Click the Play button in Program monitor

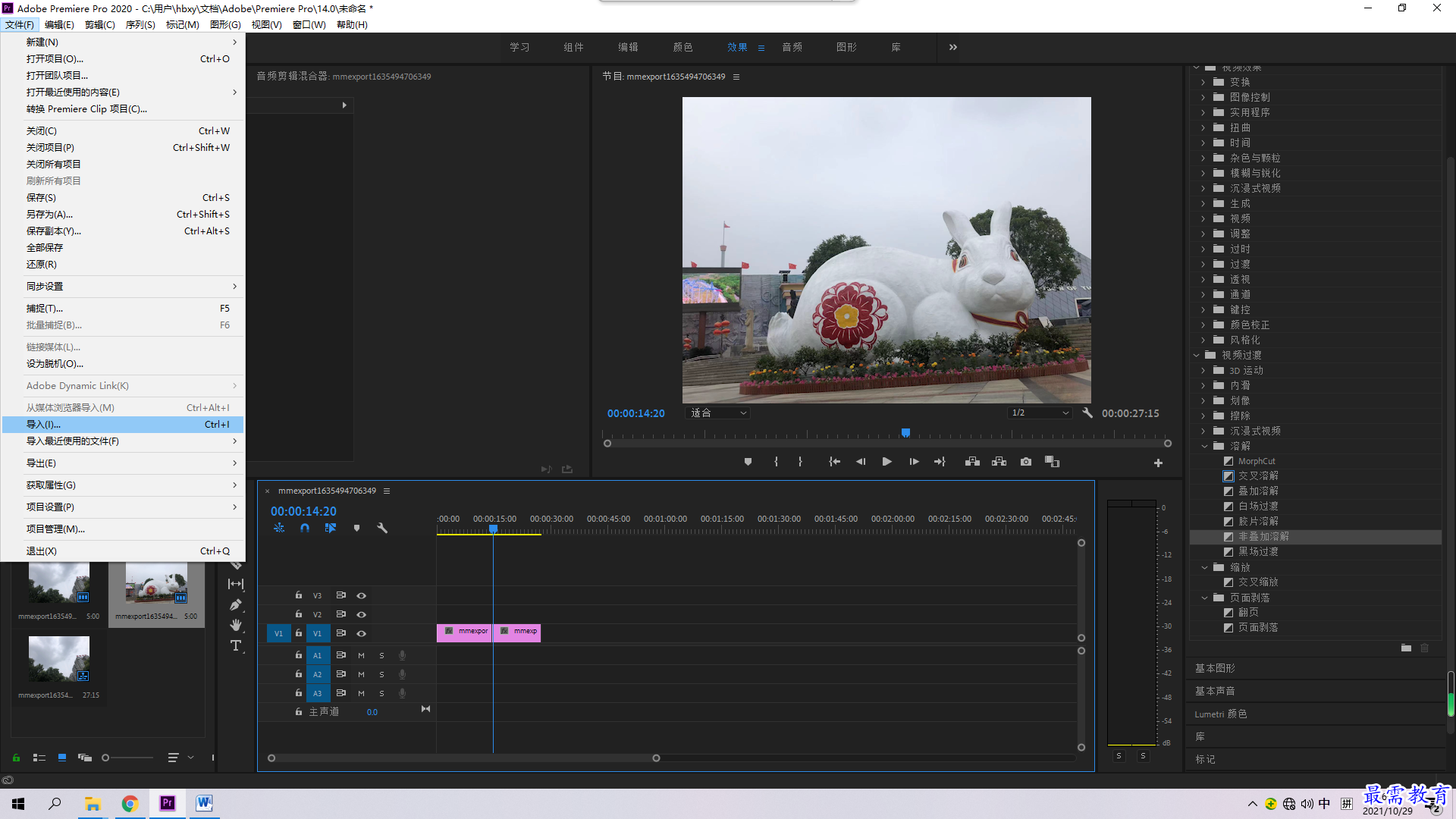886,462
